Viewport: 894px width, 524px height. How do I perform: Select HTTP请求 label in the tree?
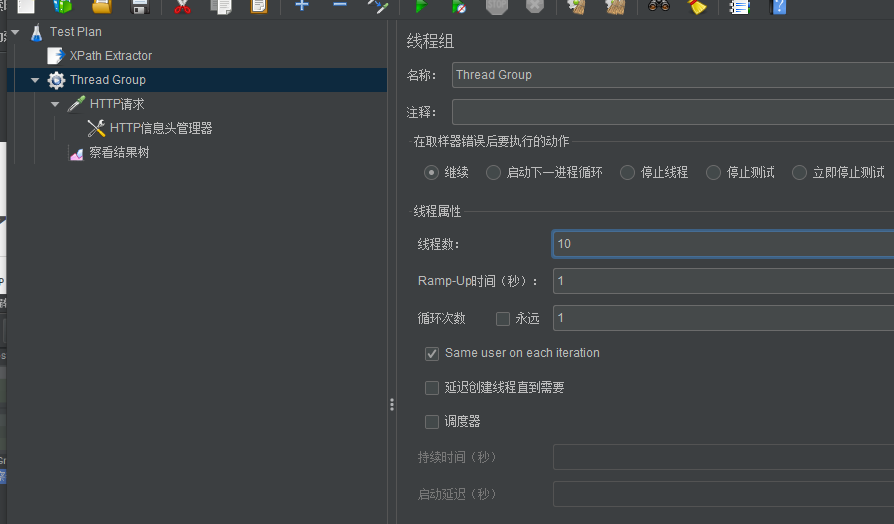click(117, 104)
